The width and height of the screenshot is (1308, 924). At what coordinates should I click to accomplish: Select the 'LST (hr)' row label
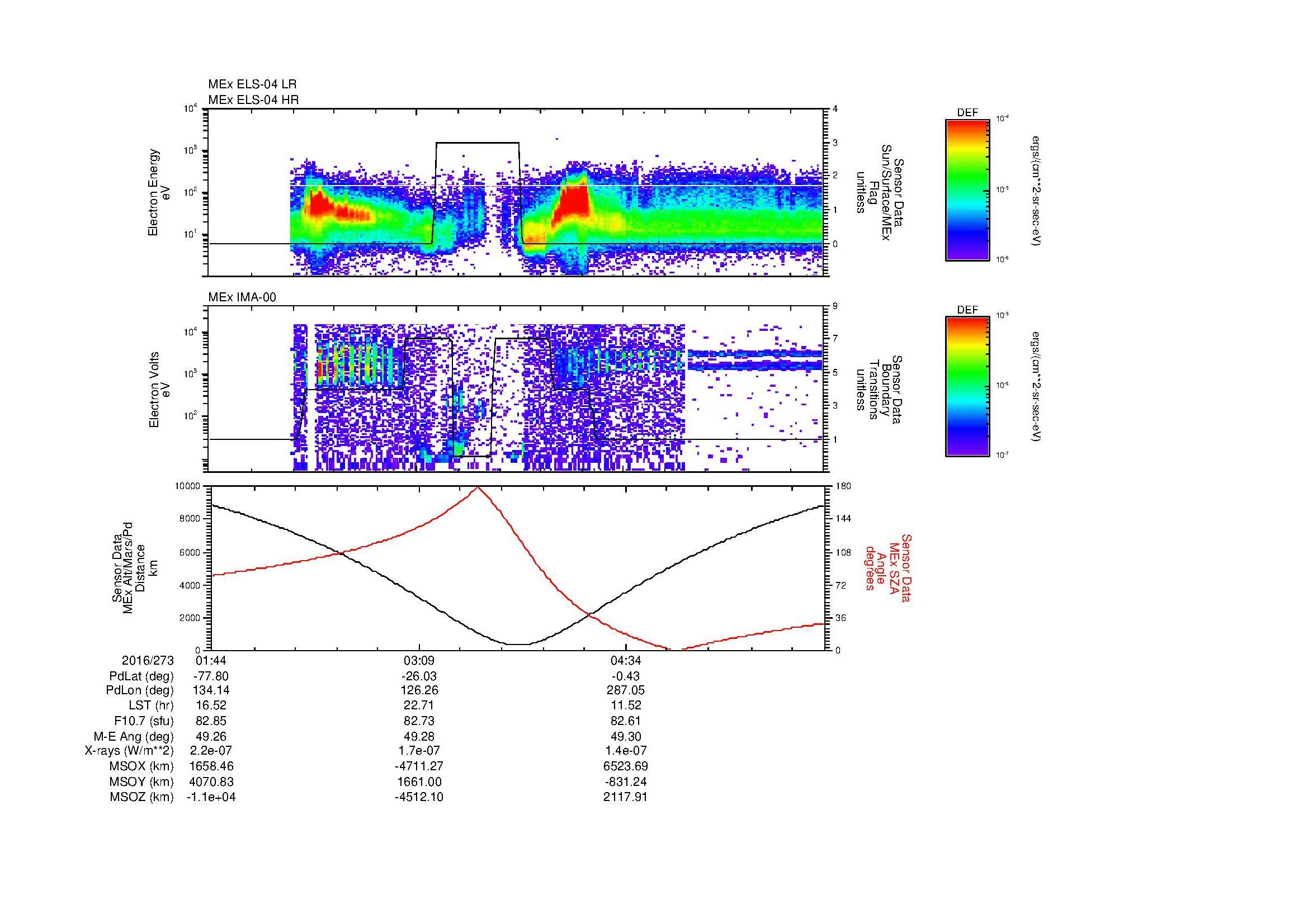pos(150,706)
